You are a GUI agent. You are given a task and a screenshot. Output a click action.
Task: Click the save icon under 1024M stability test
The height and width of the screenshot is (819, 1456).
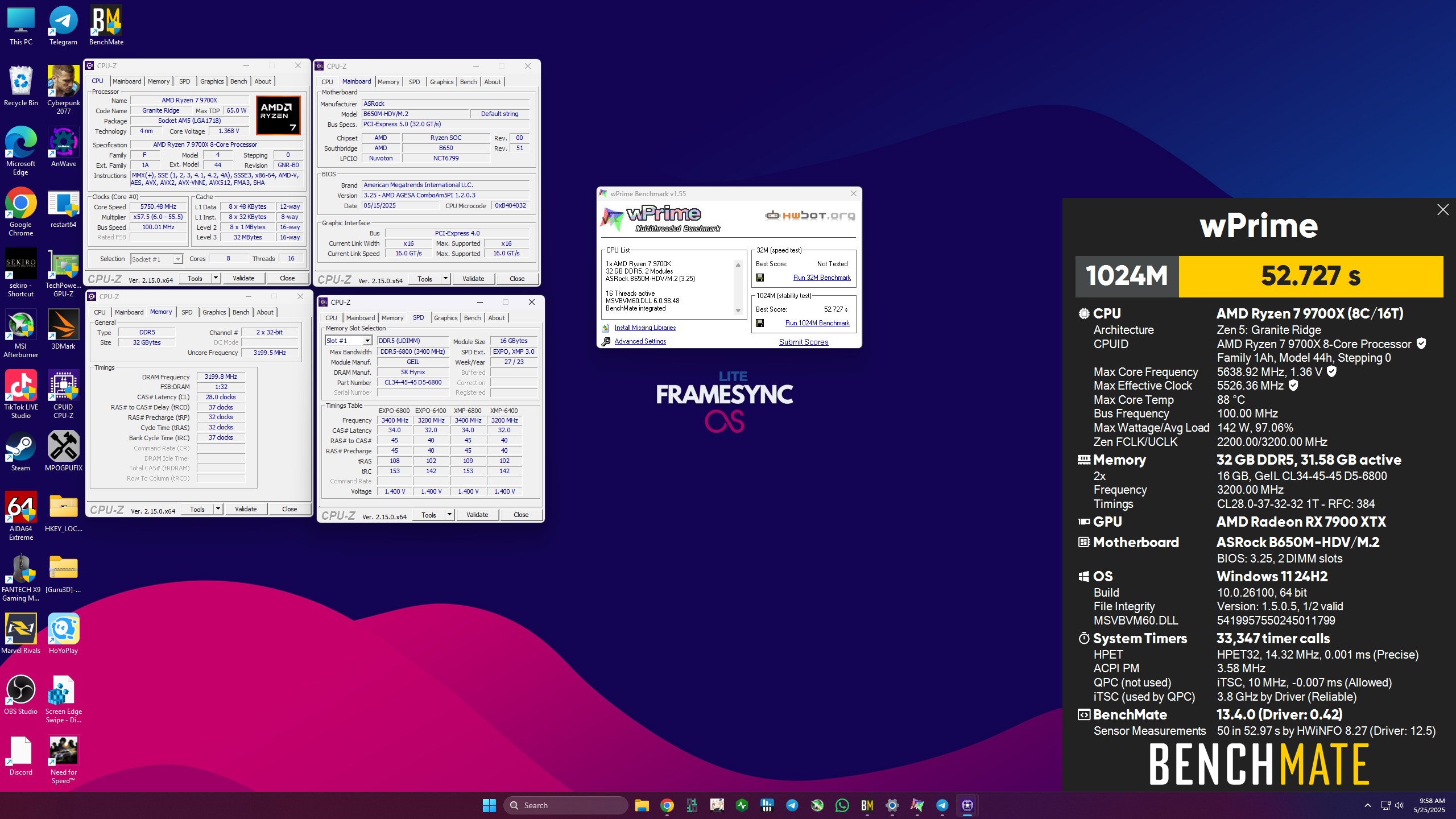pos(760,323)
